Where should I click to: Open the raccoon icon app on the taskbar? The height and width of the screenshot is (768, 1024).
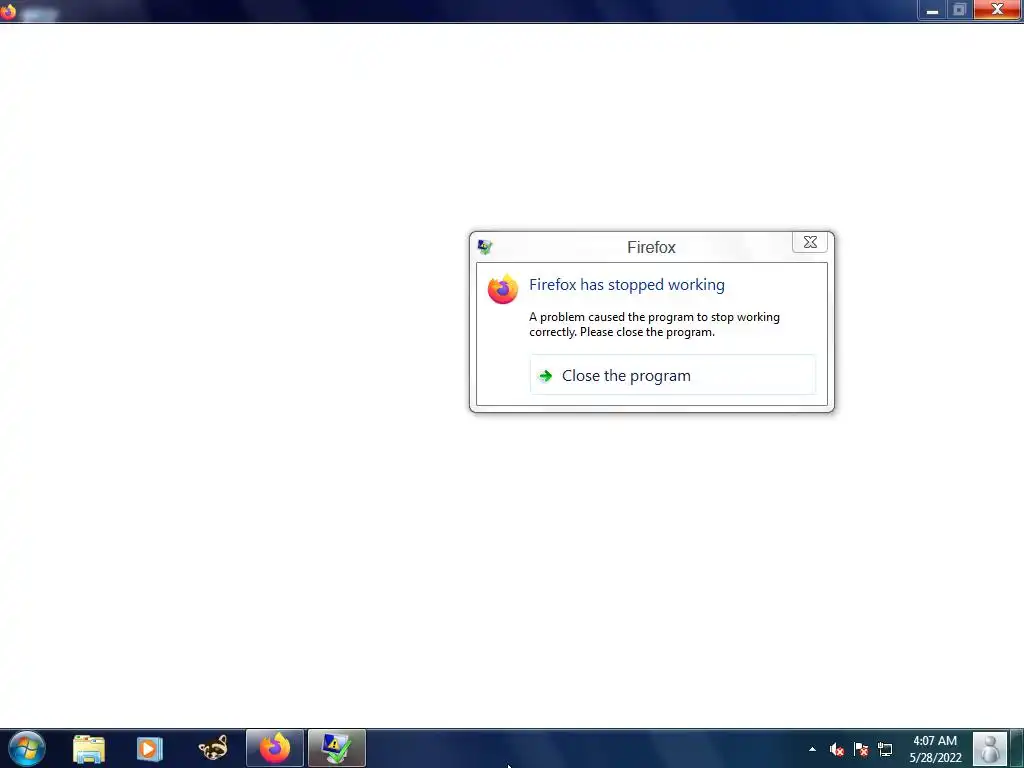tap(213, 748)
